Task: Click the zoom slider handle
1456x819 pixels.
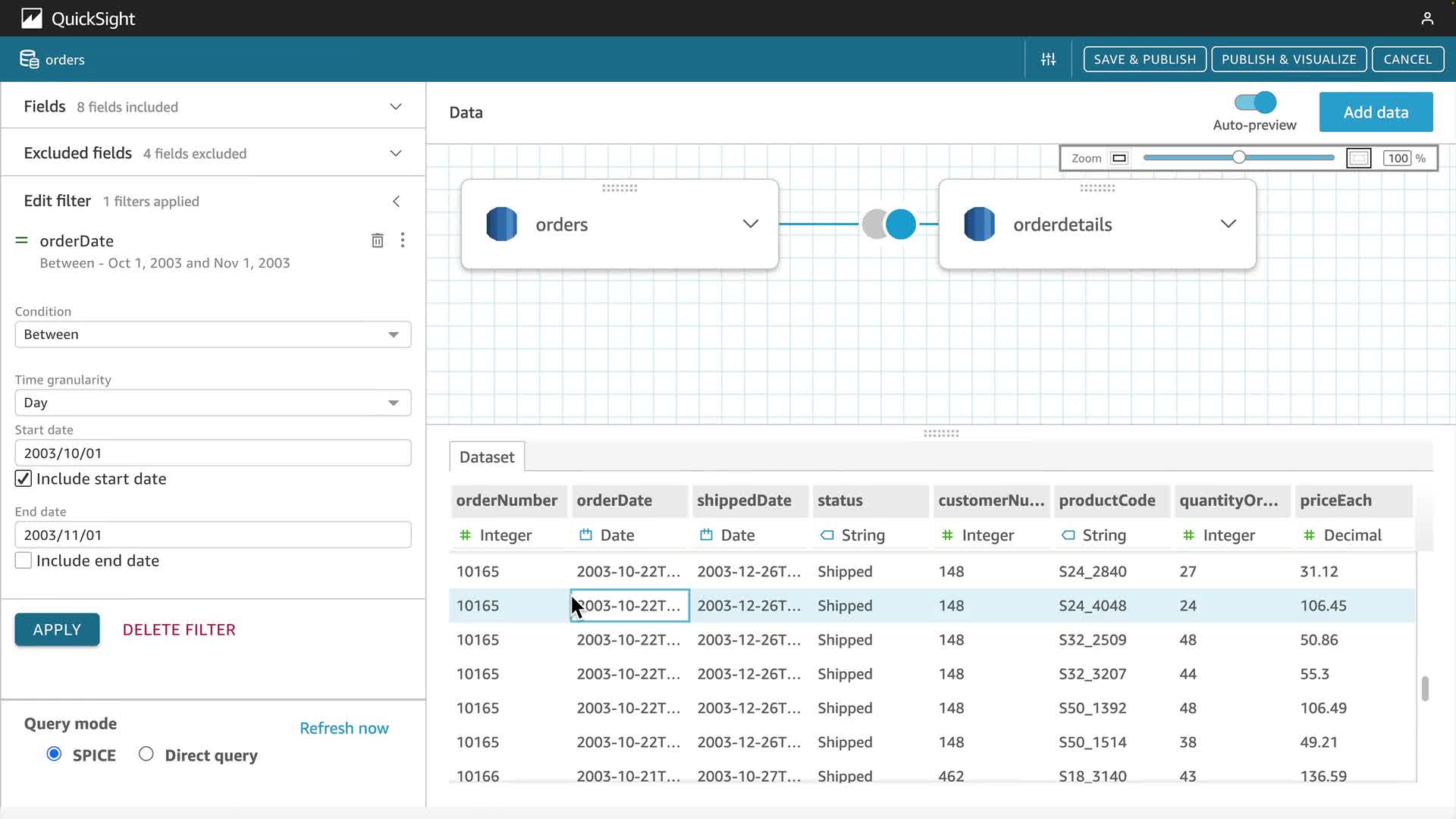Action: (1238, 158)
